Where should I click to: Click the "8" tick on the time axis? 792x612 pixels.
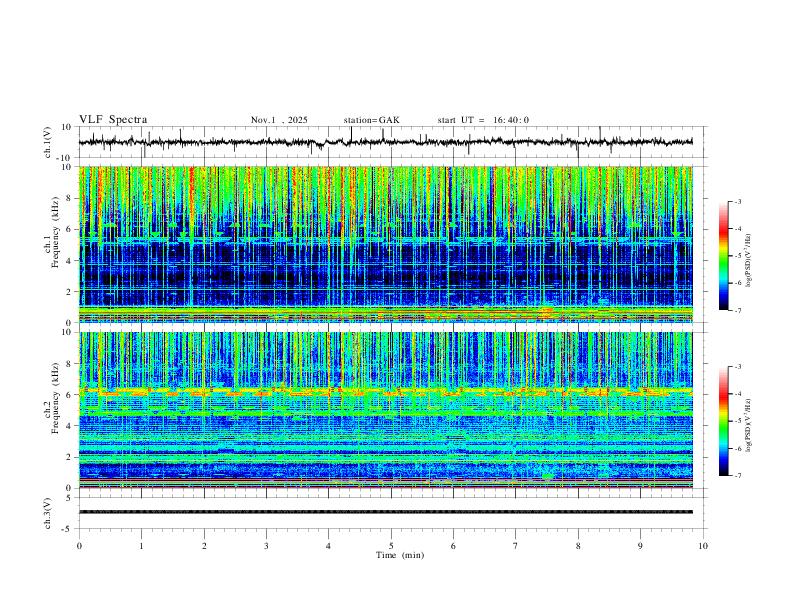578,546
